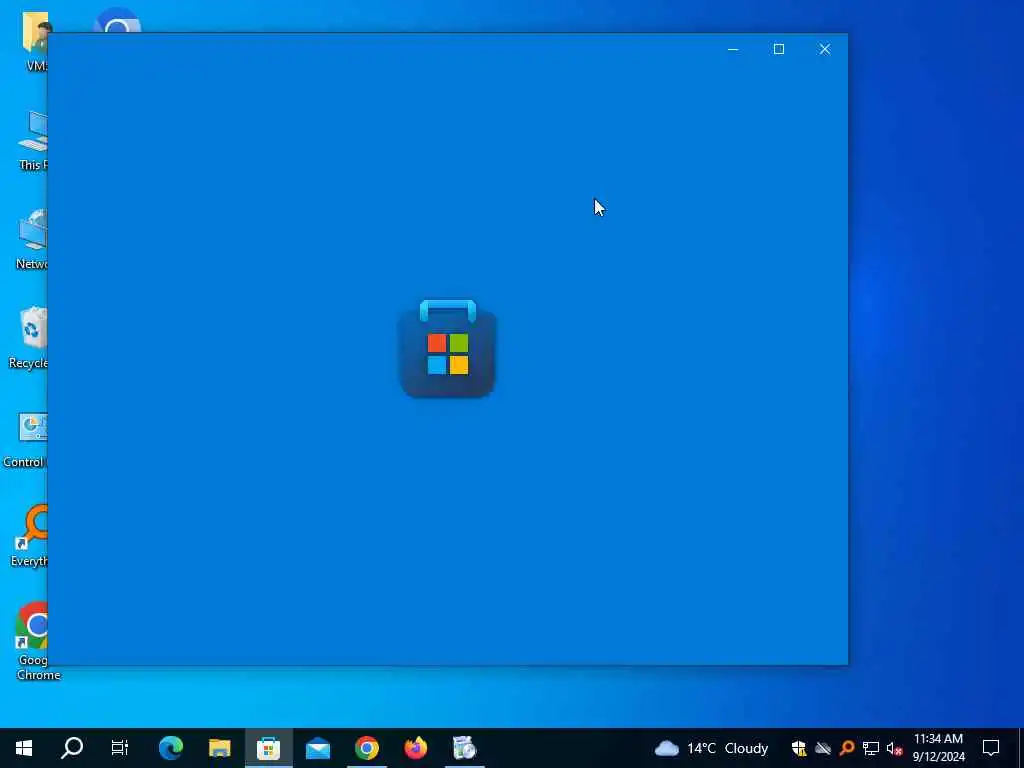1024x768 pixels.
Task: Open Windows Security tray icon
Action: [x=799, y=748]
